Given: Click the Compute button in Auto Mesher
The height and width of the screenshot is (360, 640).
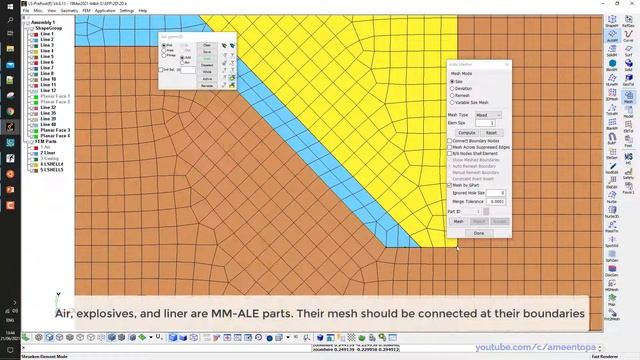Looking at the screenshot, I should [x=467, y=133].
